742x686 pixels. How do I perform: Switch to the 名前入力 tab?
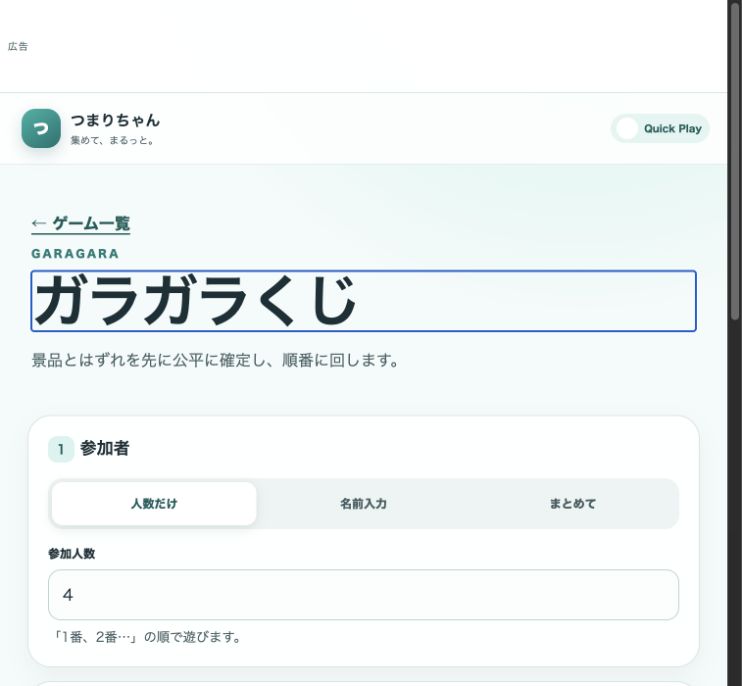[363, 503]
